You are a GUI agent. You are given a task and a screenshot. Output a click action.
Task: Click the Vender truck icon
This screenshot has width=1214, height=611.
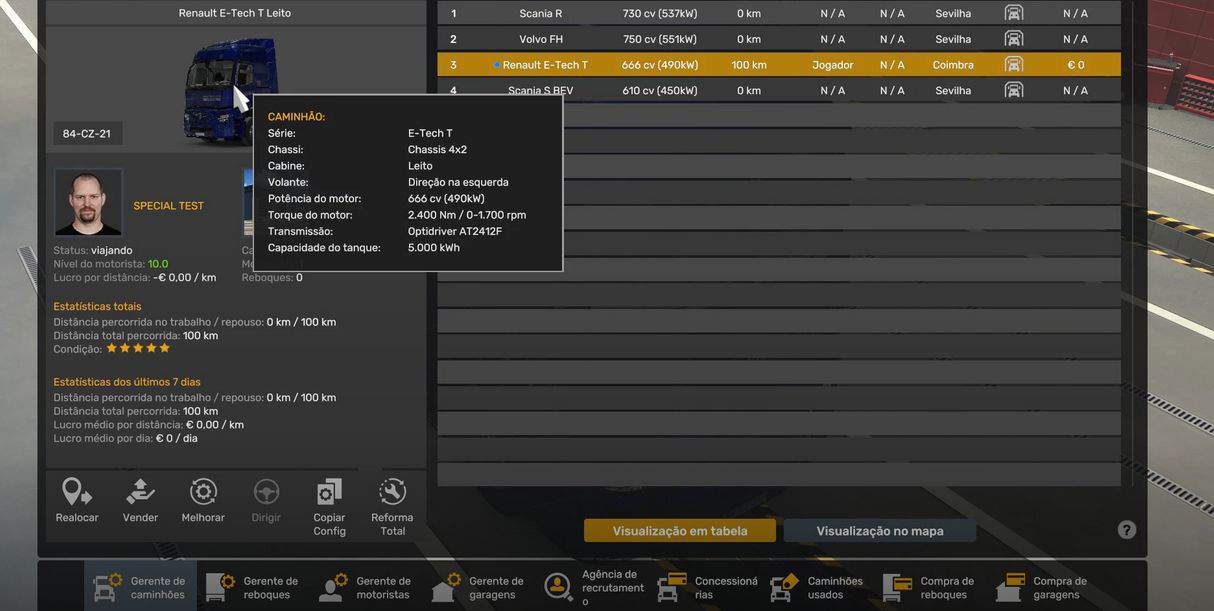140,493
